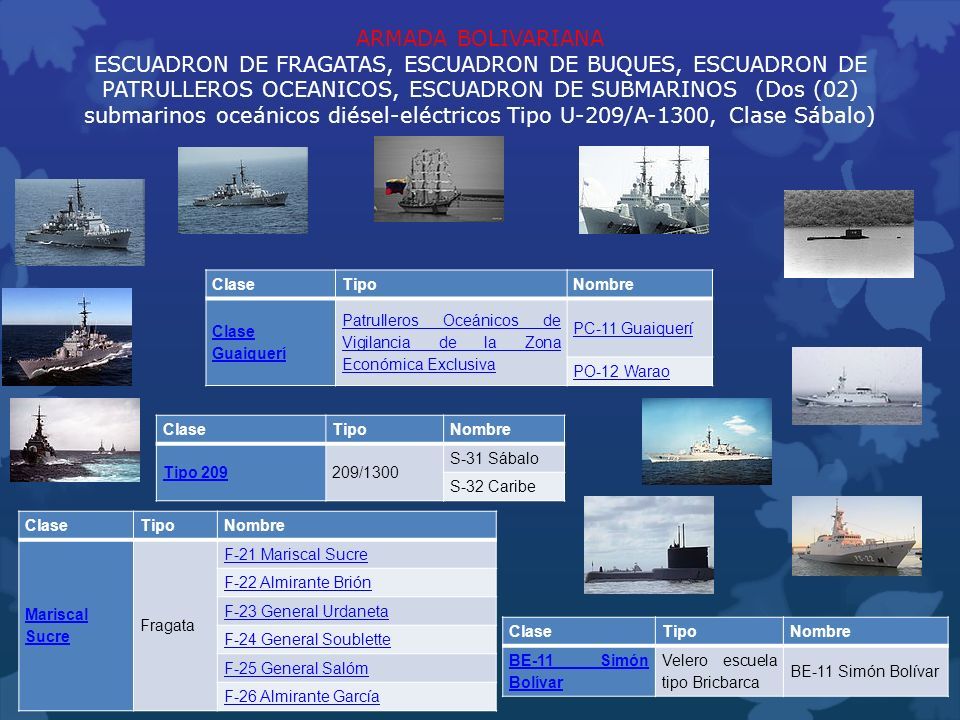Viewport: 960px width, 720px height.
Task: Open the PO-12 Warao link
Action: pos(621,372)
